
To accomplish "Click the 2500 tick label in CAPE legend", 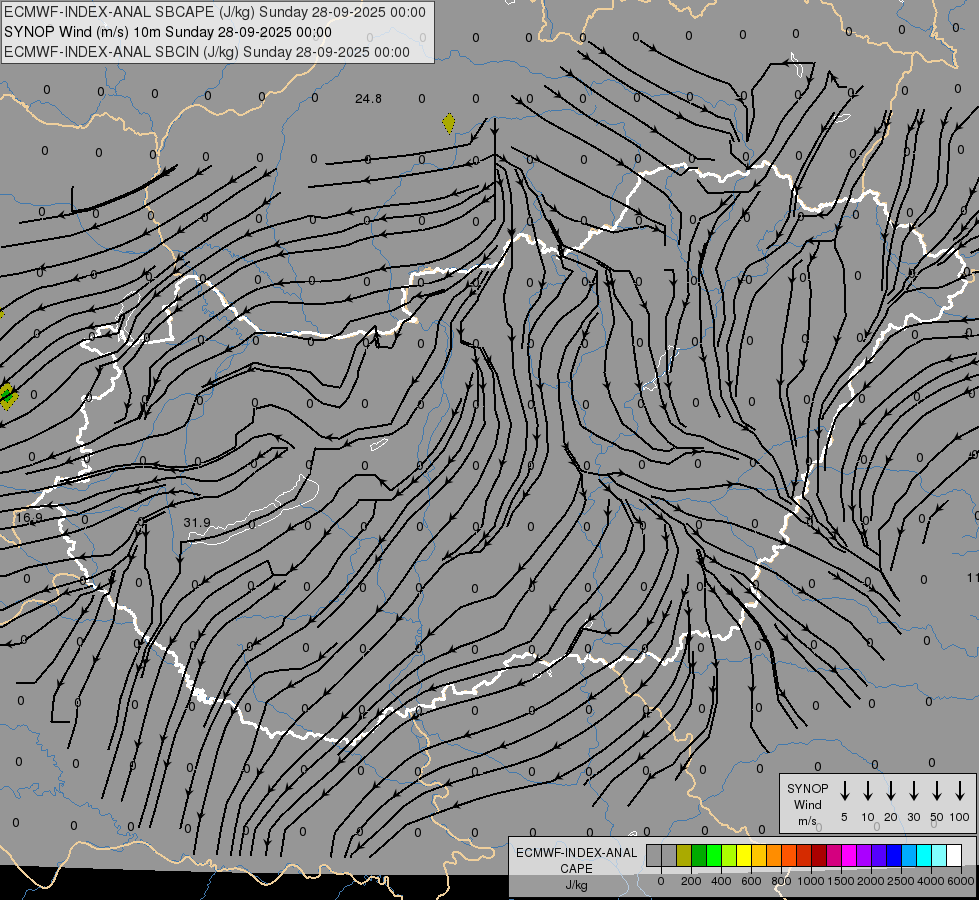I will pyautogui.click(x=900, y=881).
